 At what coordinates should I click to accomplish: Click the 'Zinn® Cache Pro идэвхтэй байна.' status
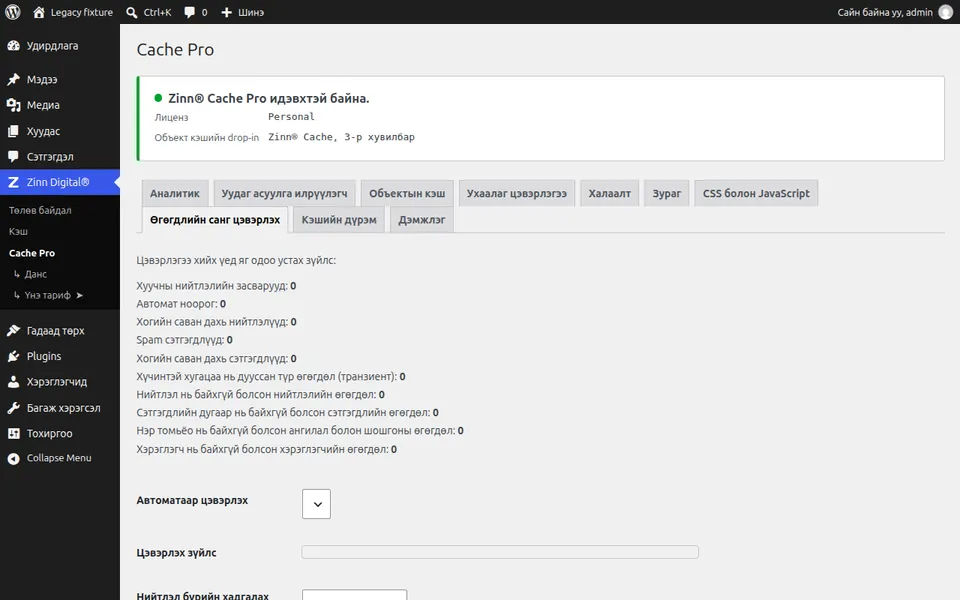(269, 99)
